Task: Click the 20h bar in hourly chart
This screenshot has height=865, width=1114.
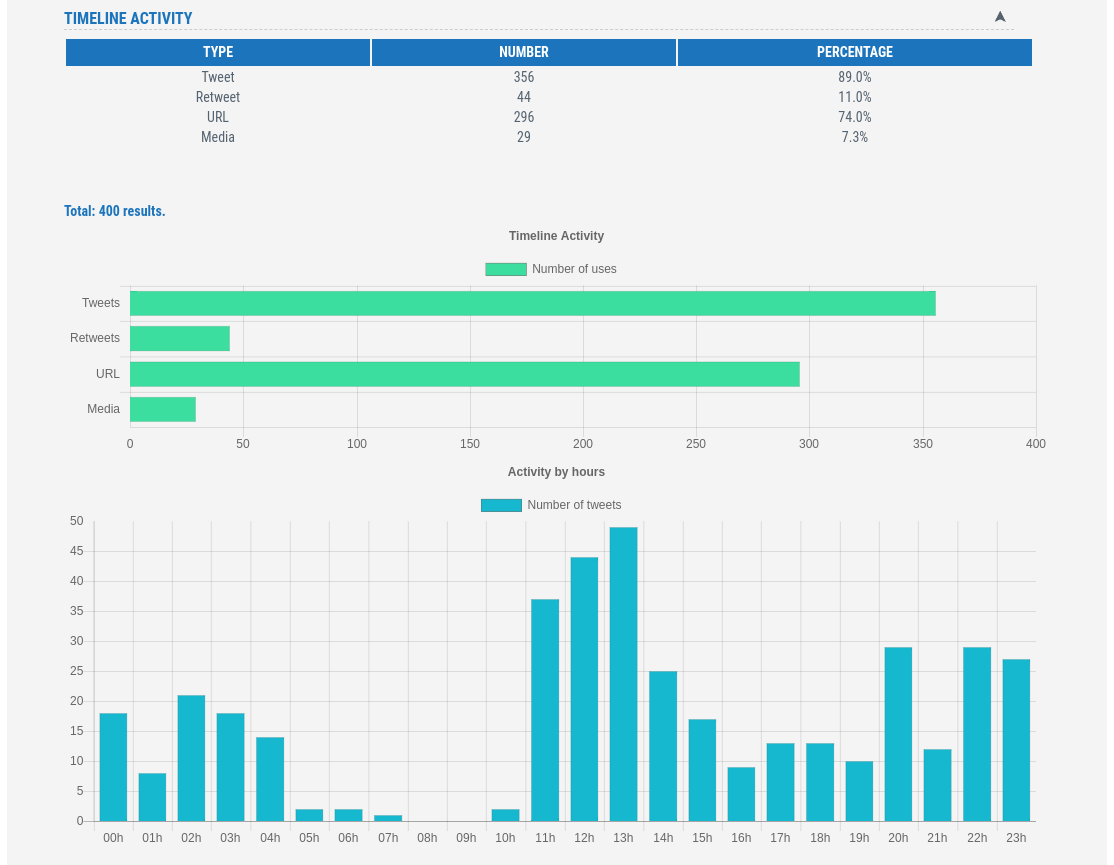Action: click(x=898, y=734)
